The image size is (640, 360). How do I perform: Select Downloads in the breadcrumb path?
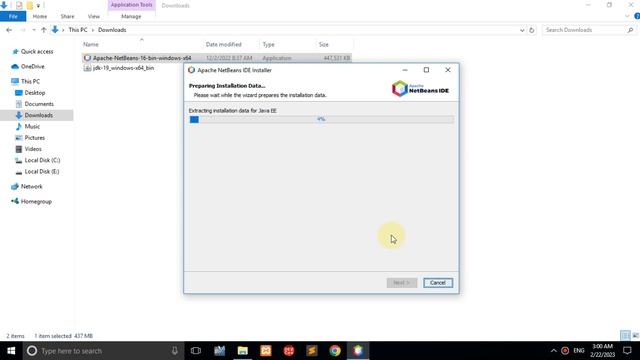coord(112,30)
